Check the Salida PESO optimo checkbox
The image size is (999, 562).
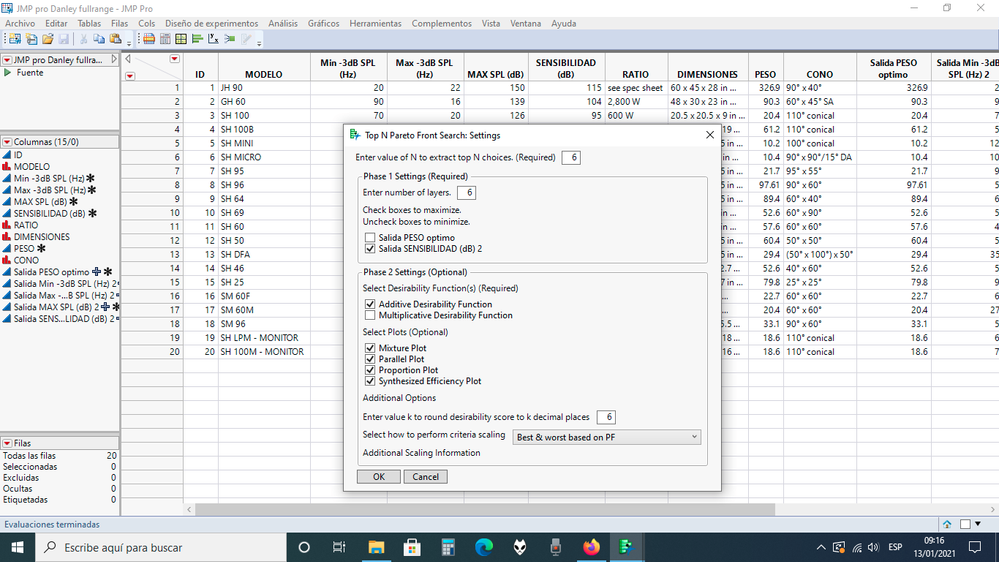tap(371, 237)
